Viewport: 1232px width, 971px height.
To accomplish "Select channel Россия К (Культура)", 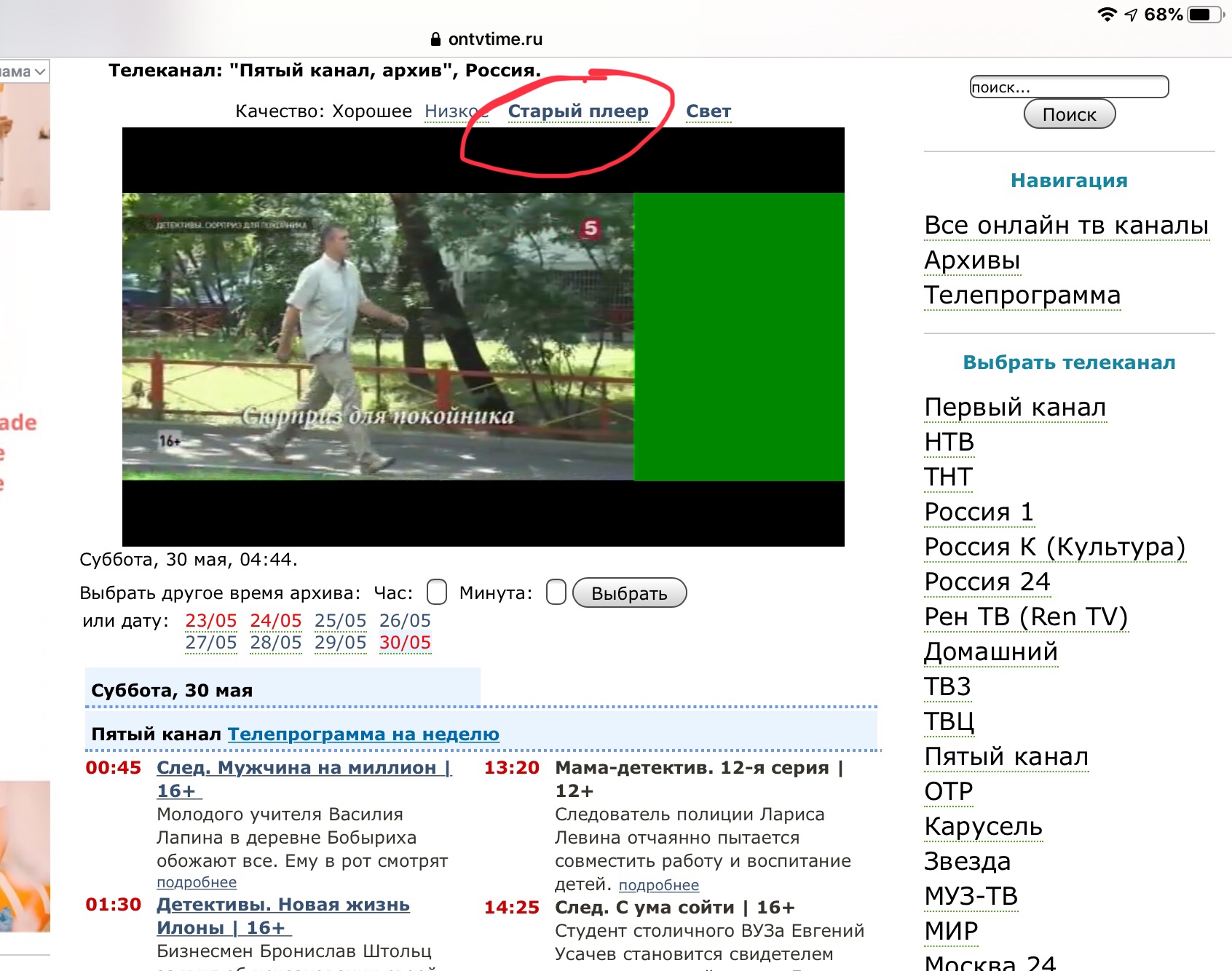I will 1055,547.
